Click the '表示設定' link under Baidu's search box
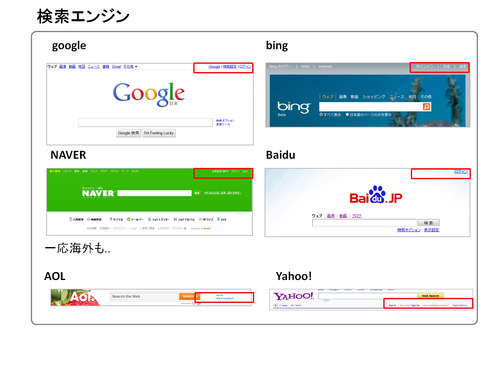The image size is (500, 375). [431, 230]
